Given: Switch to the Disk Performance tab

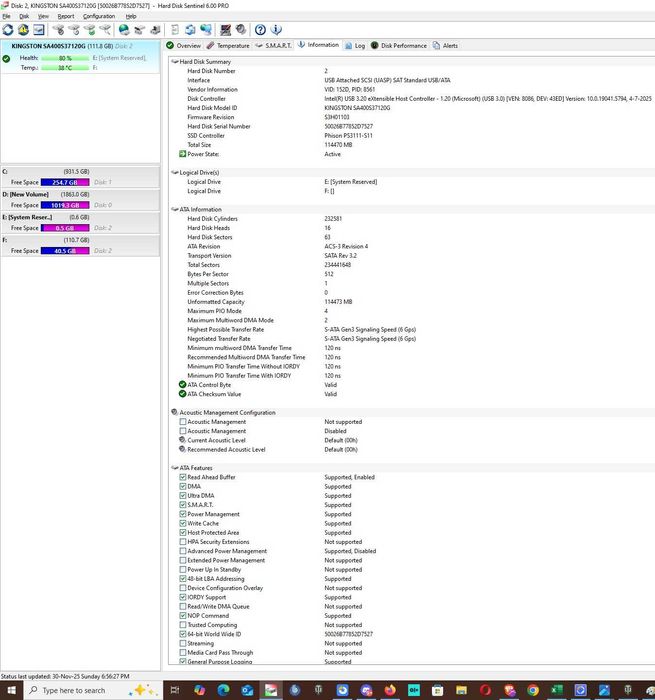Looking at the screenshot, I should [x=399, y=46].
